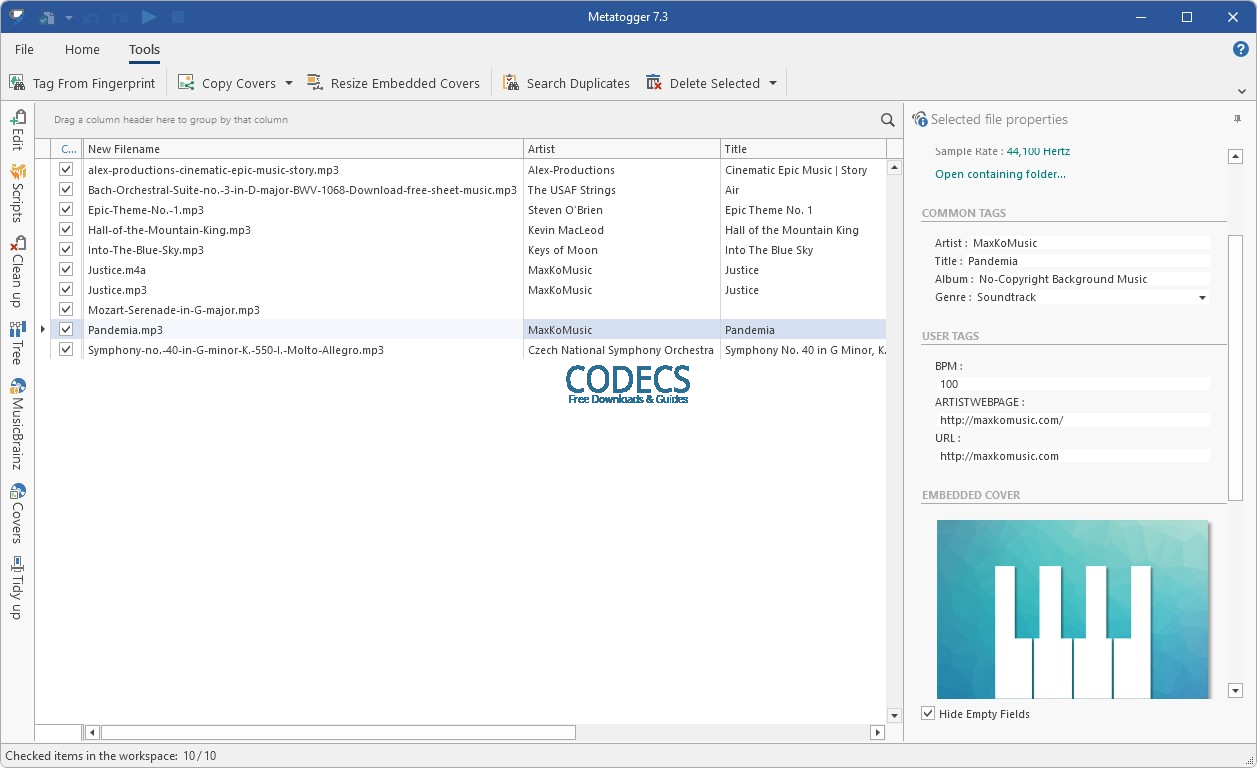Viewport: 1257px width, 768px height.
Task: Open the Scripts side panel
Action: pos(17,193)
